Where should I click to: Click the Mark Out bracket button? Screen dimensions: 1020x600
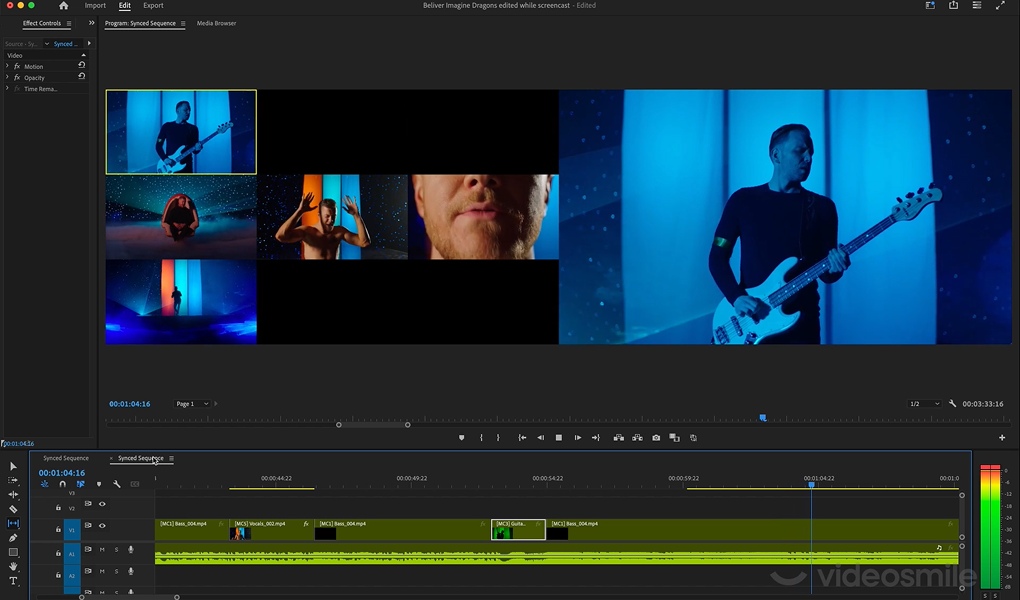coord(498,438)
